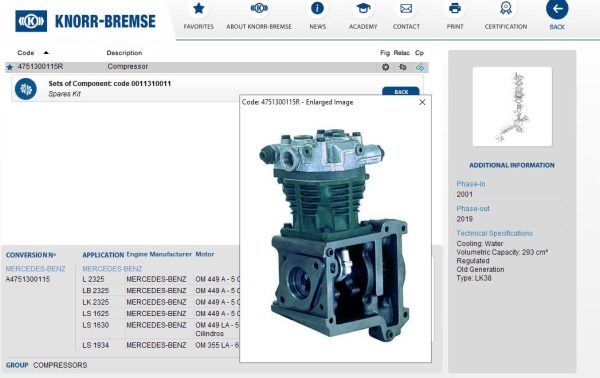Click the Print printer icon

pyautogui.click(x=455, y=8)
